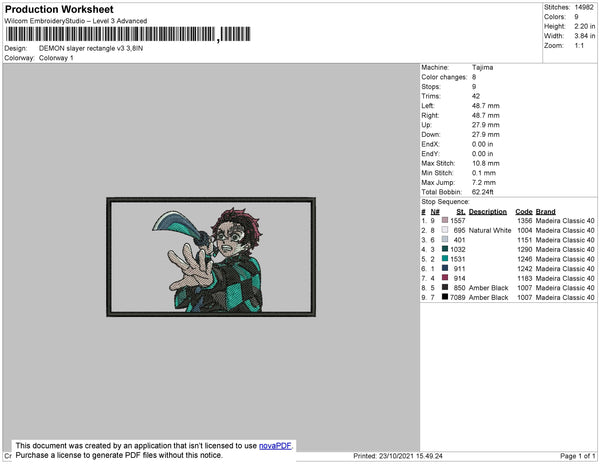Select the dark teal swatch for thread 1032
The width and height of the screenshot is (600, 464).
click(x=445, y=249)
